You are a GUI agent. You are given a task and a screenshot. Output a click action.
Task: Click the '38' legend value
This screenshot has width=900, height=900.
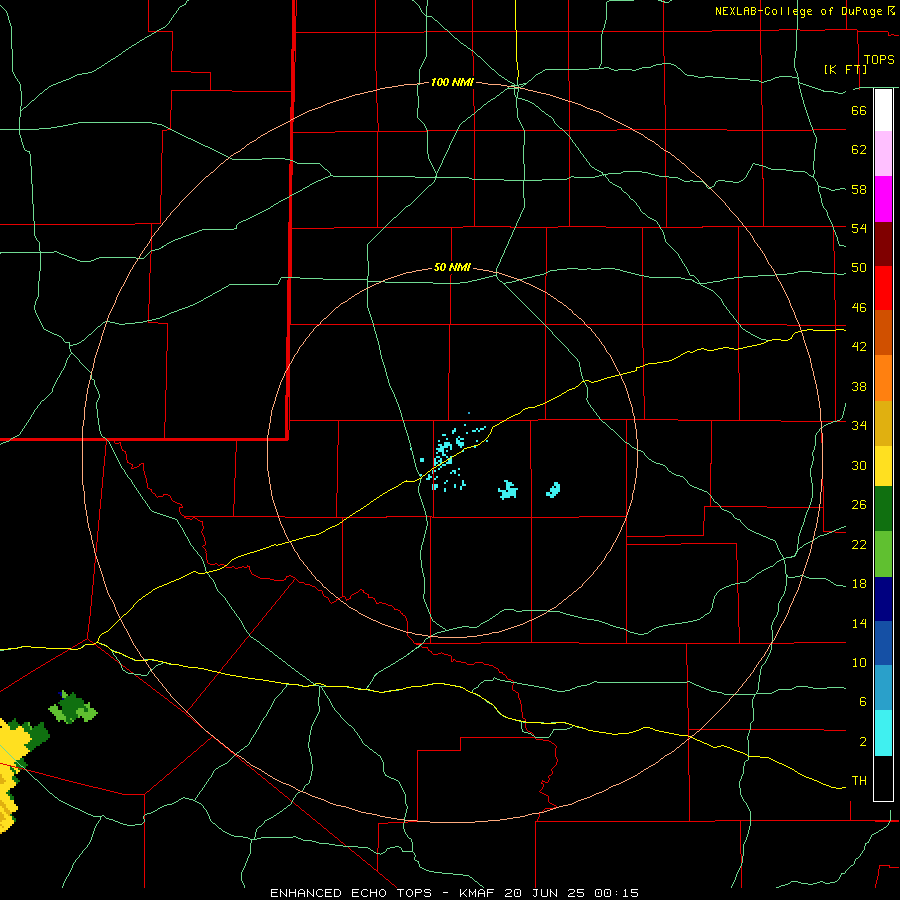pyautogui.click(x=859, y=386)
